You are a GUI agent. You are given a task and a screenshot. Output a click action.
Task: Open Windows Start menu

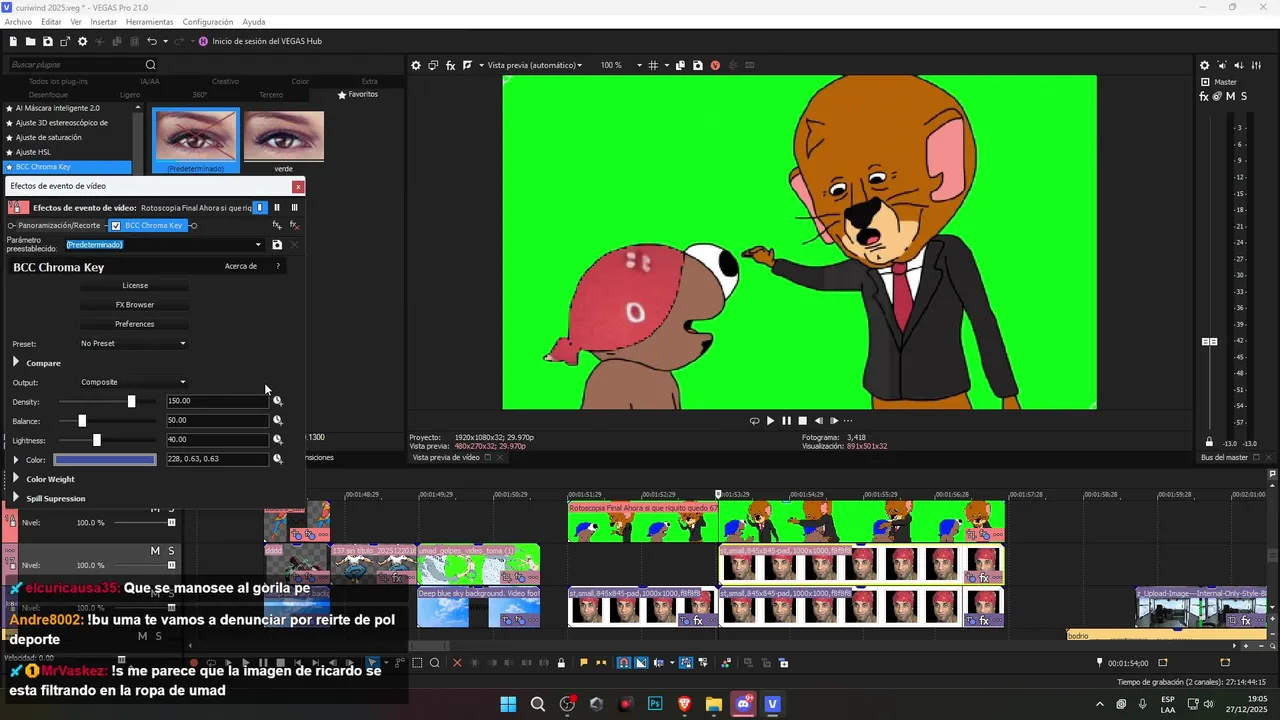508,704
